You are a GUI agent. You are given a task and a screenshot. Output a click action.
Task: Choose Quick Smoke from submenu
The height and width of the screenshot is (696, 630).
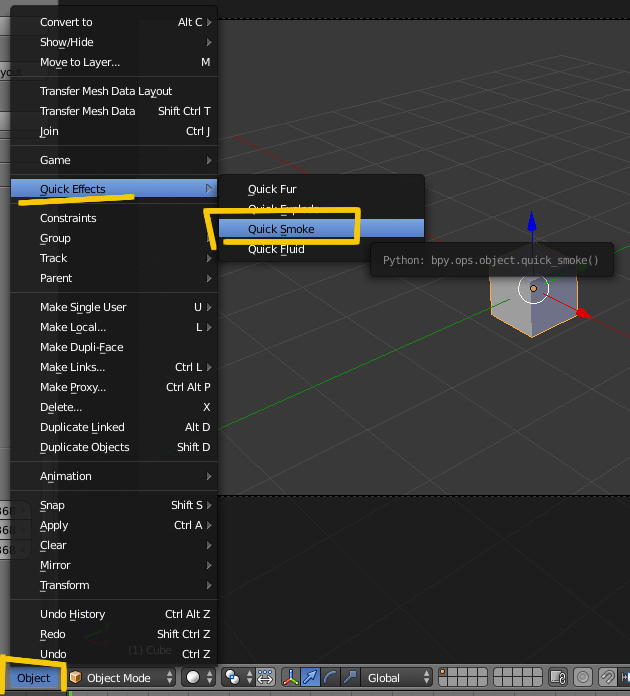click(x=321, y=229)
